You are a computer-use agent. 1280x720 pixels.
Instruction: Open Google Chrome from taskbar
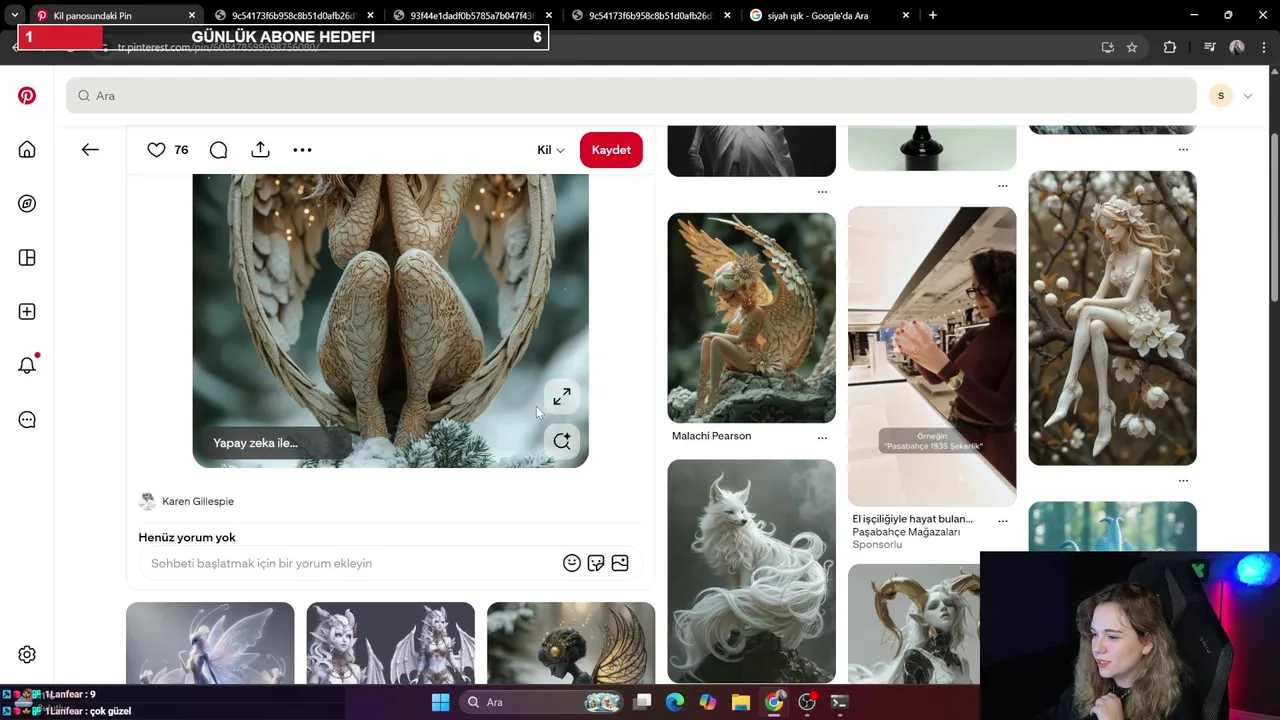(774, 702)
